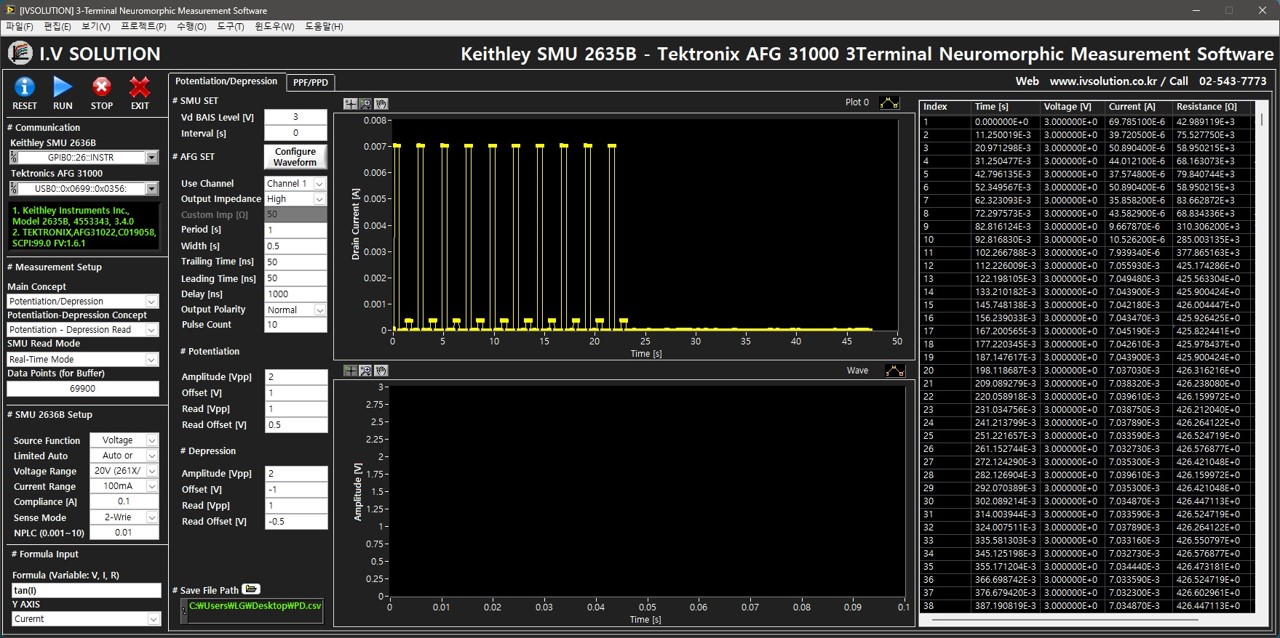Click the Vd BAIS Level input field
Screen dimensions: 1280x638
(x=295, y=117)
